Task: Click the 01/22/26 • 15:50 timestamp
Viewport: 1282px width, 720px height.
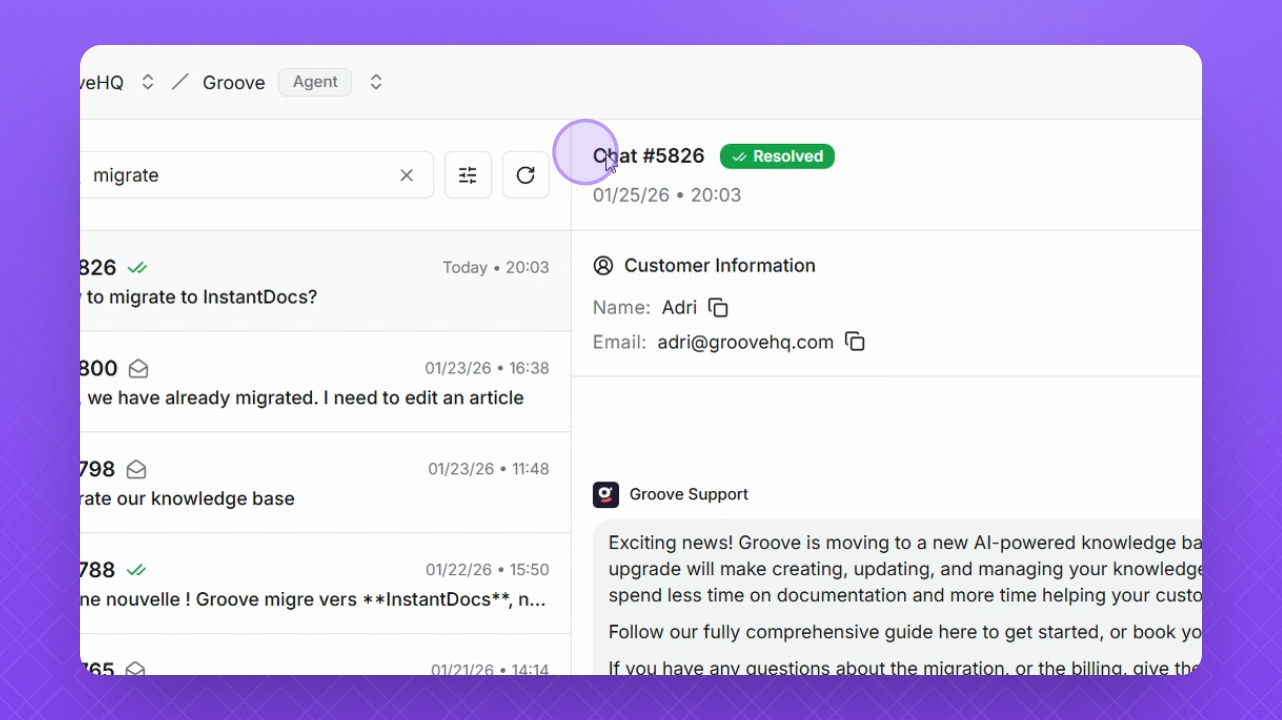Action: click(x=488, y=570)
